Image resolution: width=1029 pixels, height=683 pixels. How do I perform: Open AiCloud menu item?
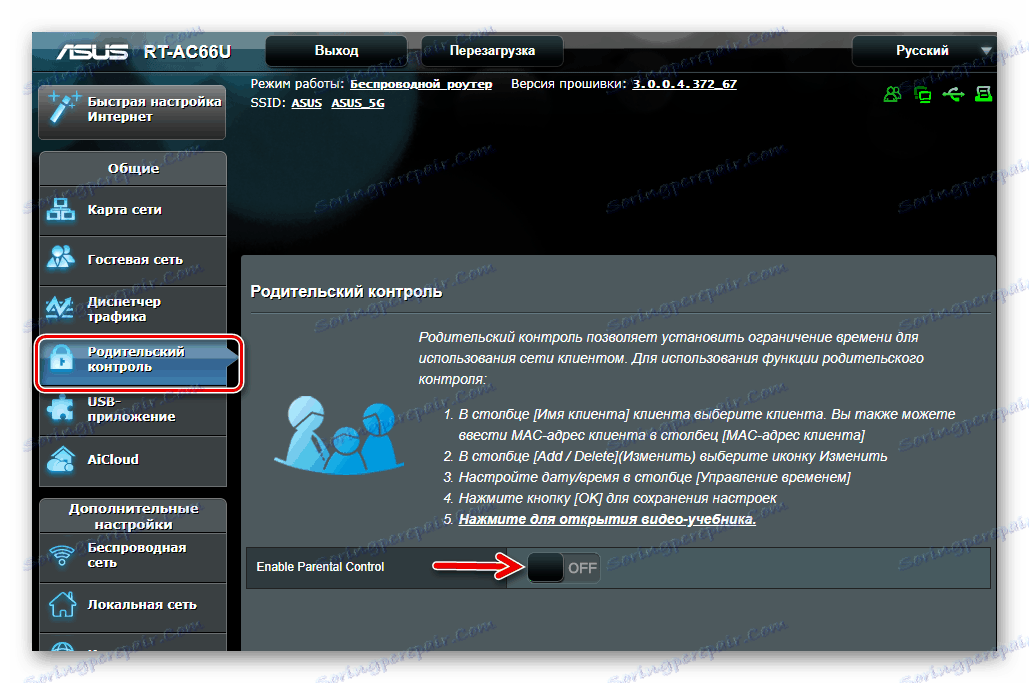pyautogui.click(x=133, y=459)
